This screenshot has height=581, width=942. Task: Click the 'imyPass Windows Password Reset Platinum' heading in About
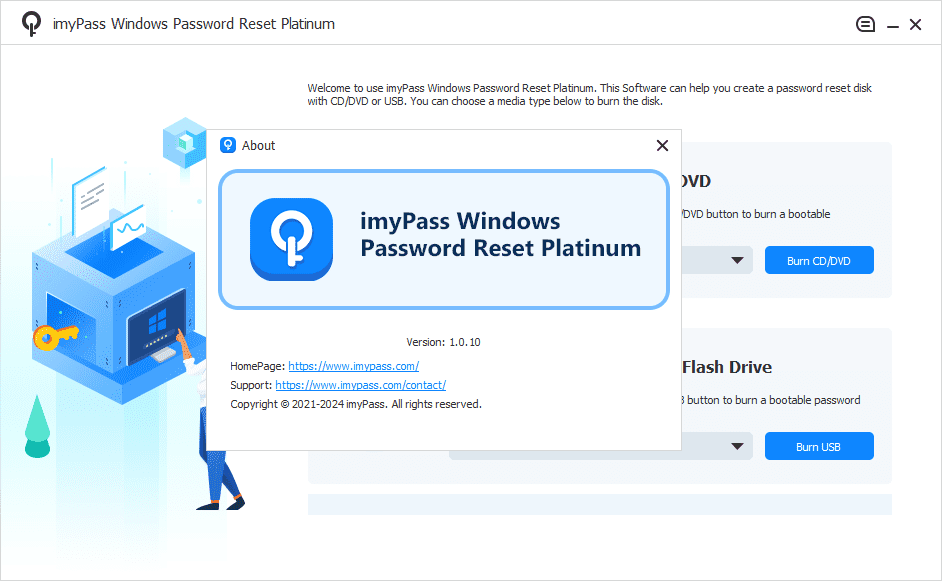click(x=500, y=234)
